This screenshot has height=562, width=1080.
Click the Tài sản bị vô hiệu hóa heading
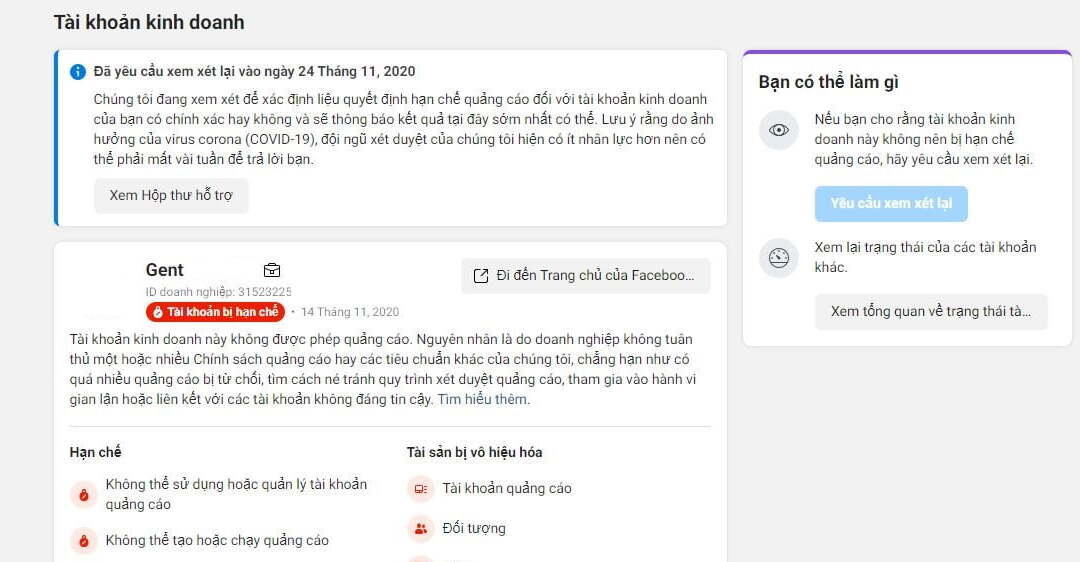474,452
